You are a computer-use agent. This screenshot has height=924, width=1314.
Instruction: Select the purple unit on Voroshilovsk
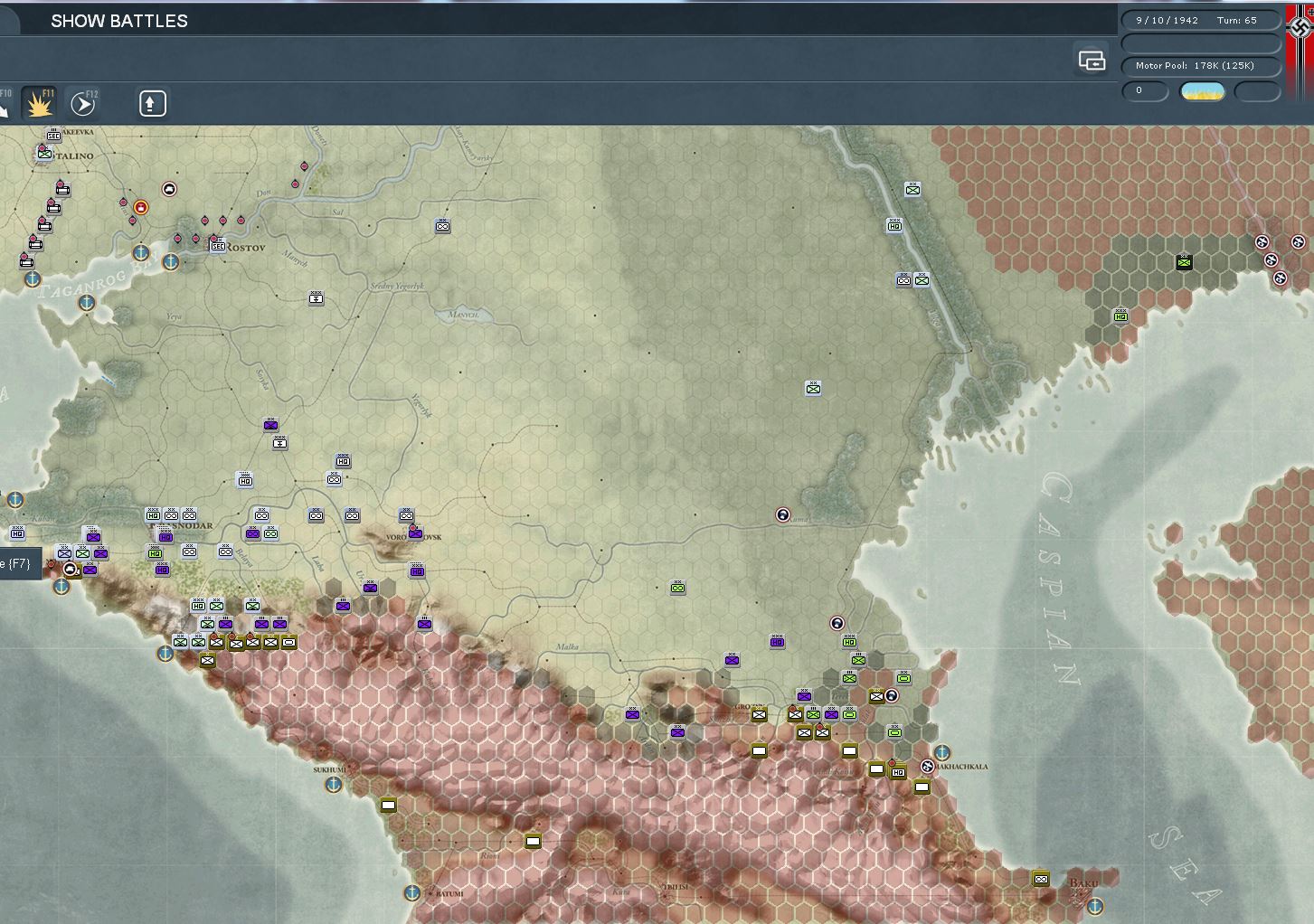[415, 533]
